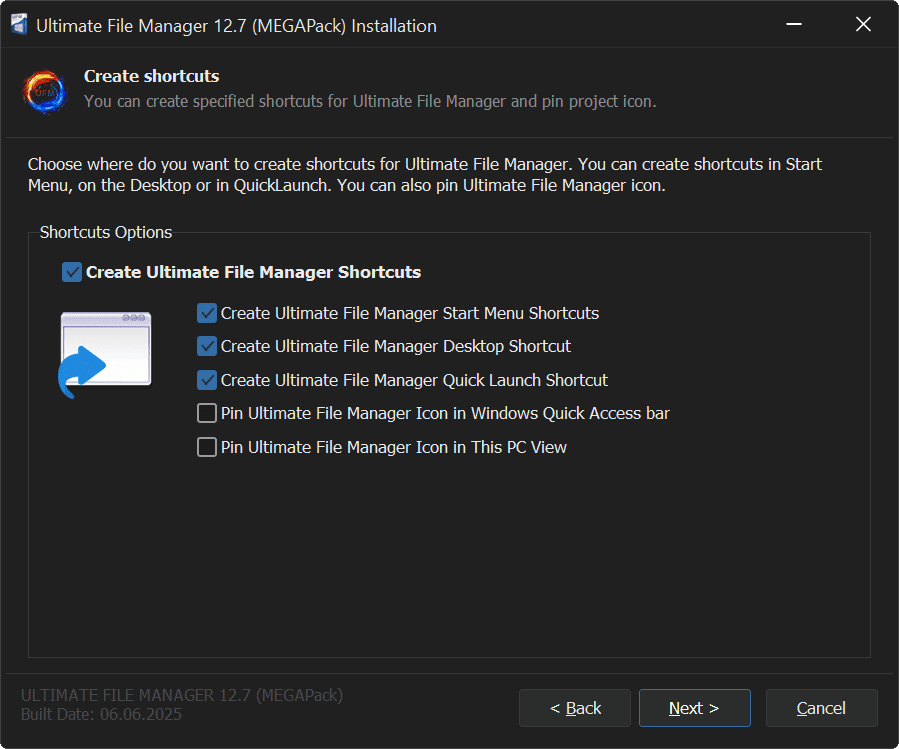
Task: Enable Pin Icon in Windows Quick Access bar
Action: click(207, 413)
